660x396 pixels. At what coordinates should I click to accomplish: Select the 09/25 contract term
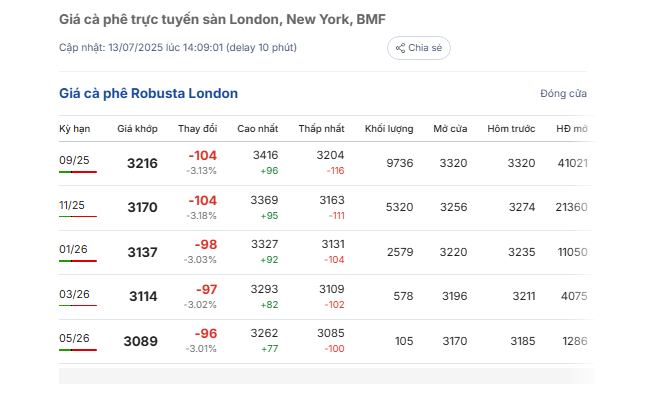[74, 160]
